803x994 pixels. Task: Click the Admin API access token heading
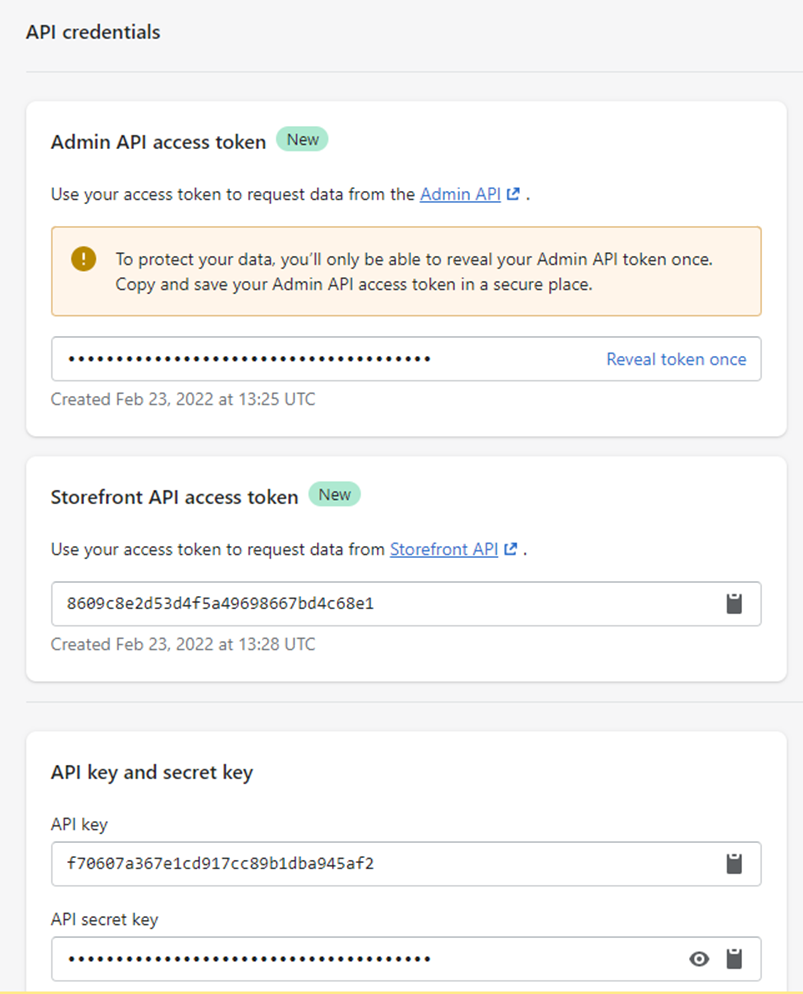coord(158,142)
